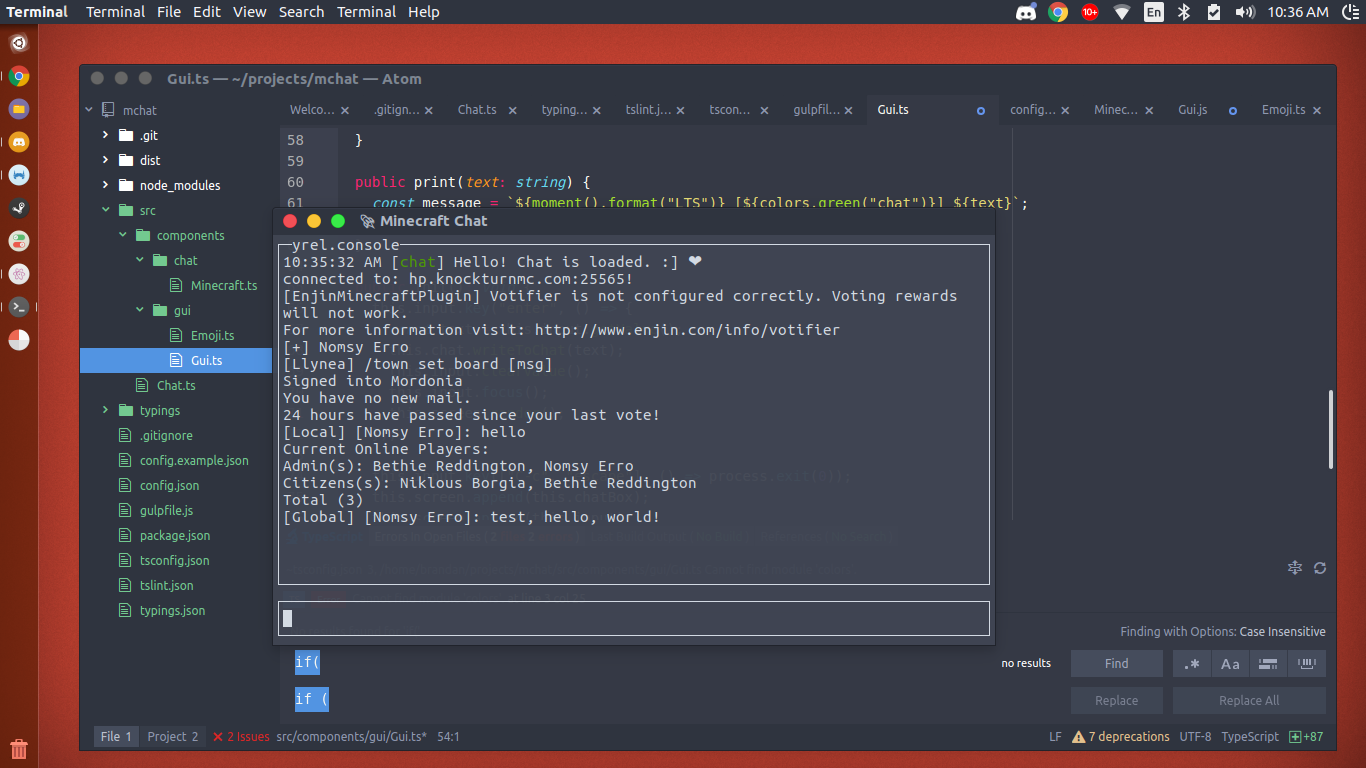1366x768 pixels.
Task: Toggle the whole-word find option
Action: (1307, 663)
